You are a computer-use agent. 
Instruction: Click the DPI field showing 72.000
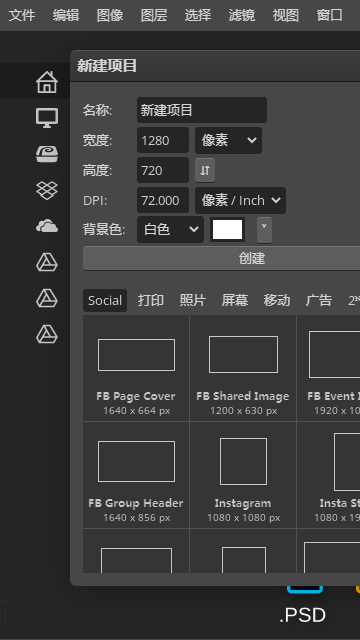point(163,200)
